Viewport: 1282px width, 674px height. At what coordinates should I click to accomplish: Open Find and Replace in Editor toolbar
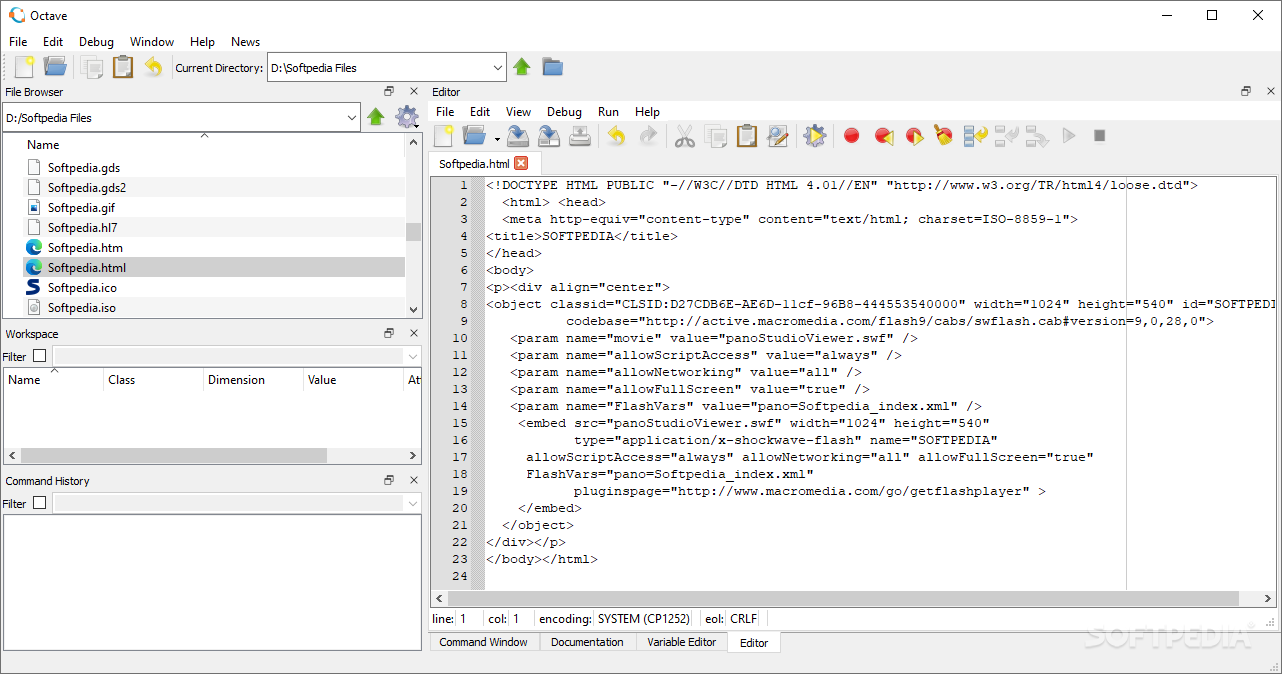point(777,136)
